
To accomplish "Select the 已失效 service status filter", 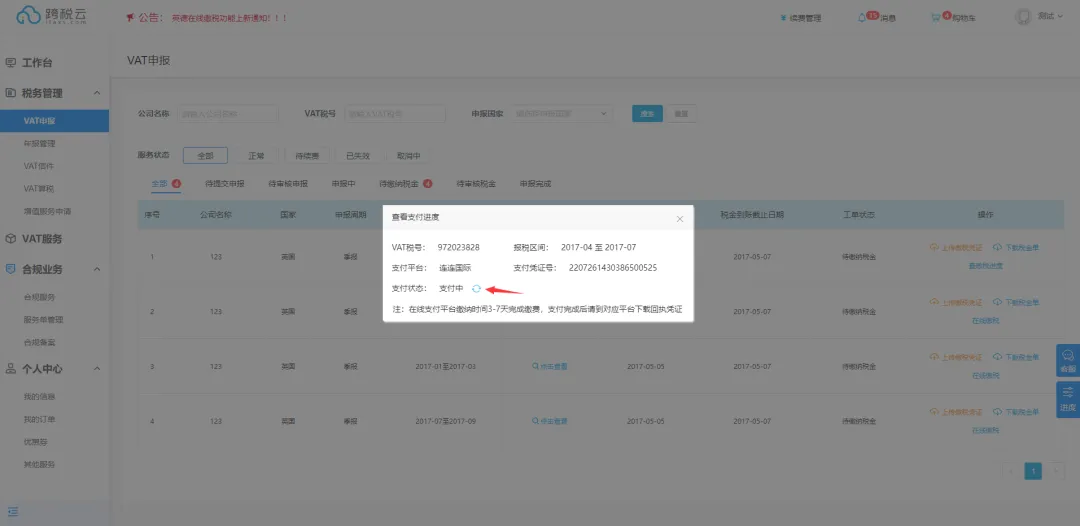I will (358, 156).
